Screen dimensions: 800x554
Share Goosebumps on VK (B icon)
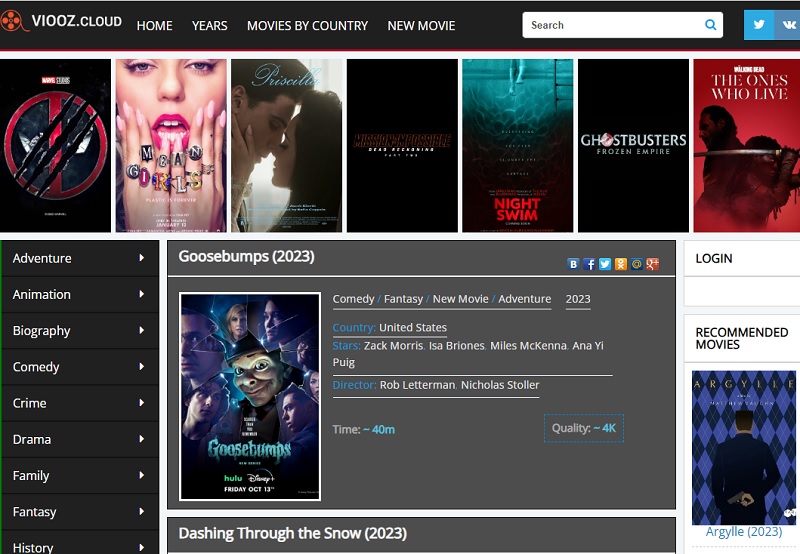coord(573,264)
